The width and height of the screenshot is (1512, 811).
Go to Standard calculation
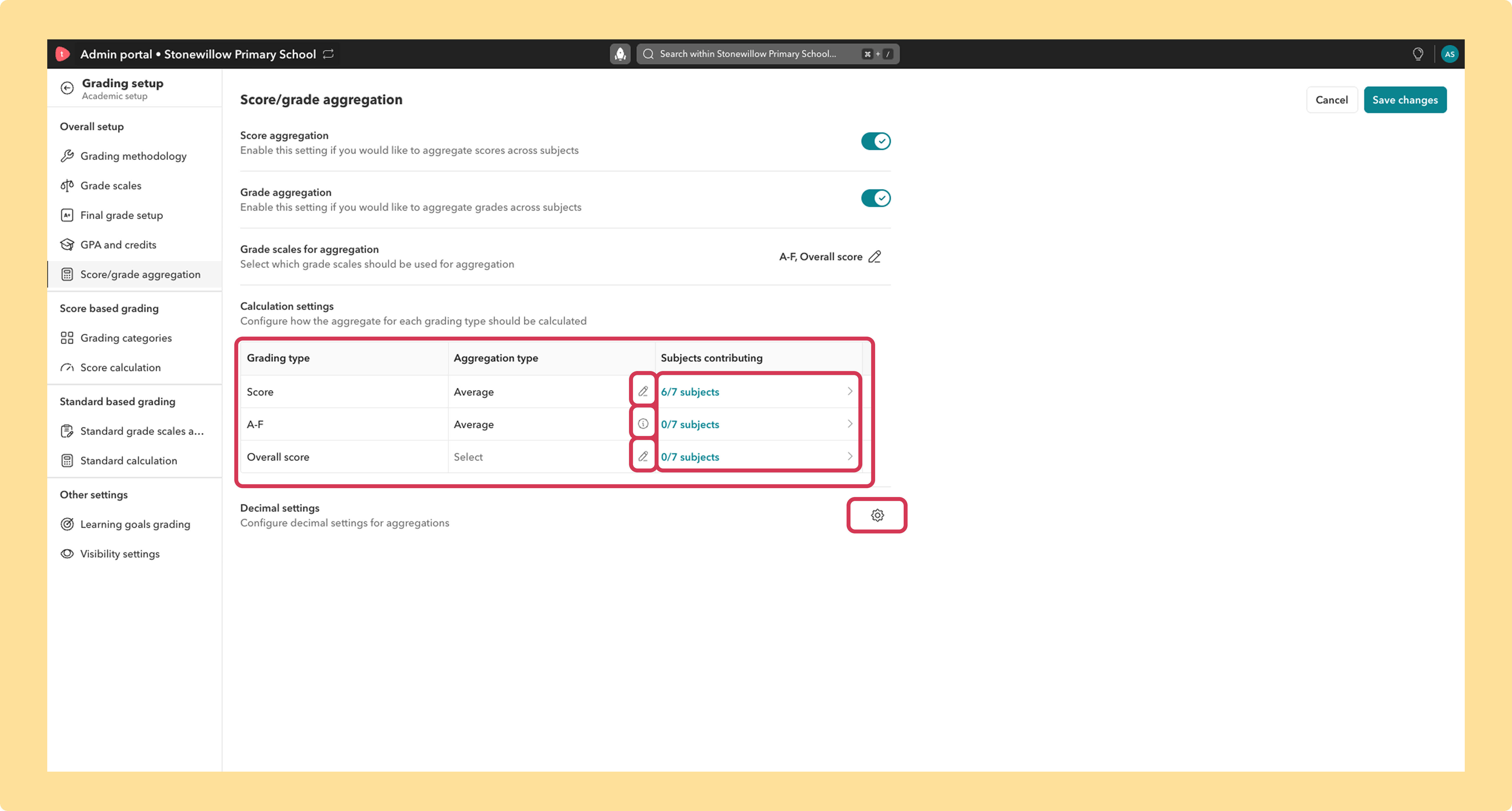coord(134,461)
